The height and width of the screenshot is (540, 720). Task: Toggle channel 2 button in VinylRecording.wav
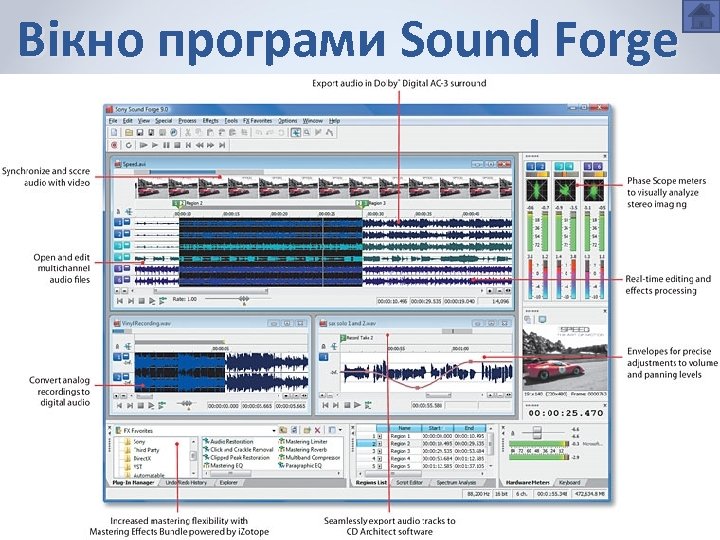coord(117,377)
